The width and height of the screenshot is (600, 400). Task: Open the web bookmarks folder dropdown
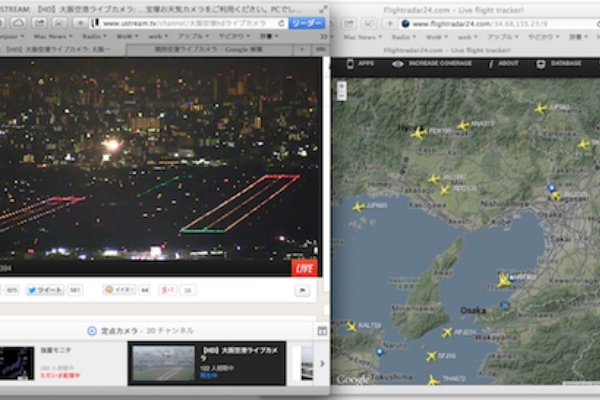click(x=157, y=35)
